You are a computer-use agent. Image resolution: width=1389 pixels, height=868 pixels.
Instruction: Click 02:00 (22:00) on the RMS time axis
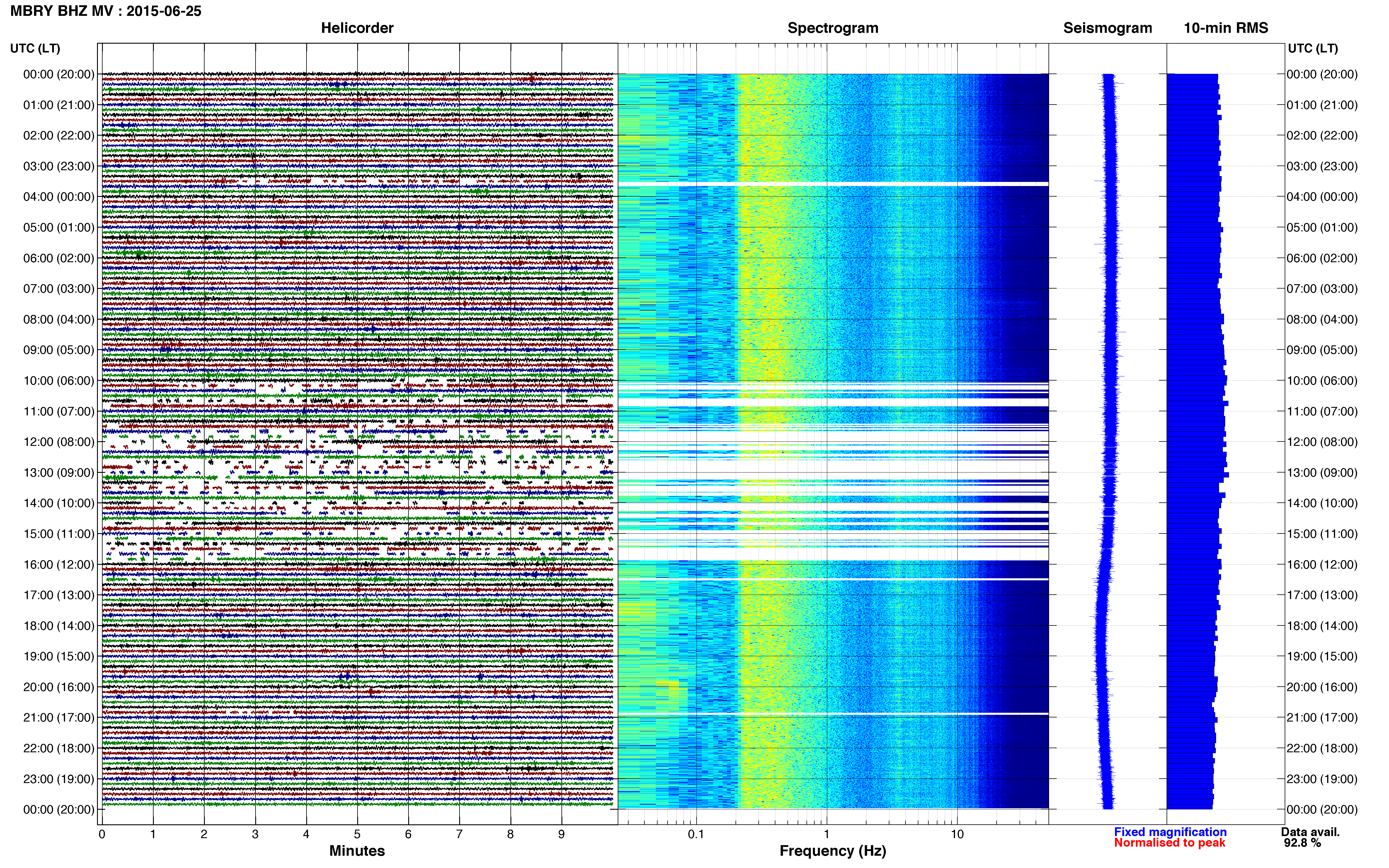(x=1322, y=135)
